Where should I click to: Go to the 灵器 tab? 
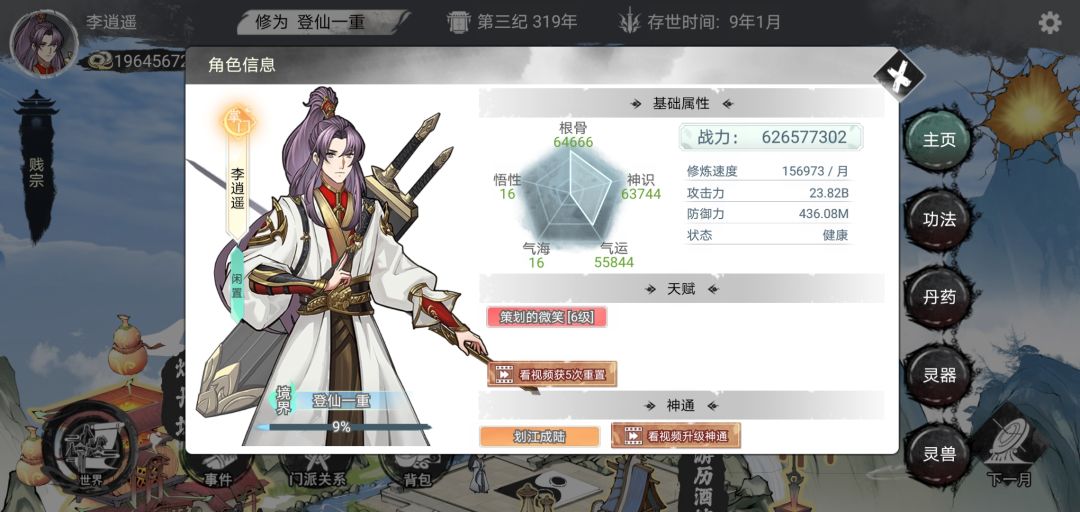pos(938,376)
